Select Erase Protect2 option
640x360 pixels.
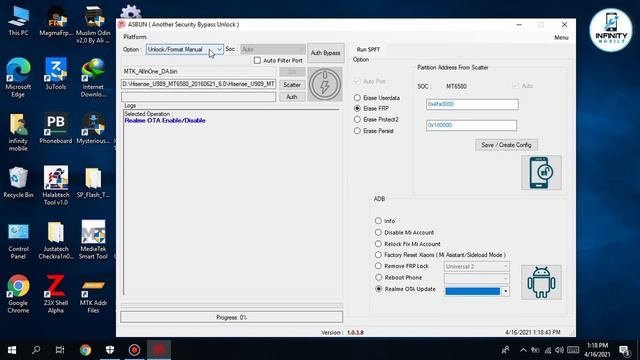357,120
